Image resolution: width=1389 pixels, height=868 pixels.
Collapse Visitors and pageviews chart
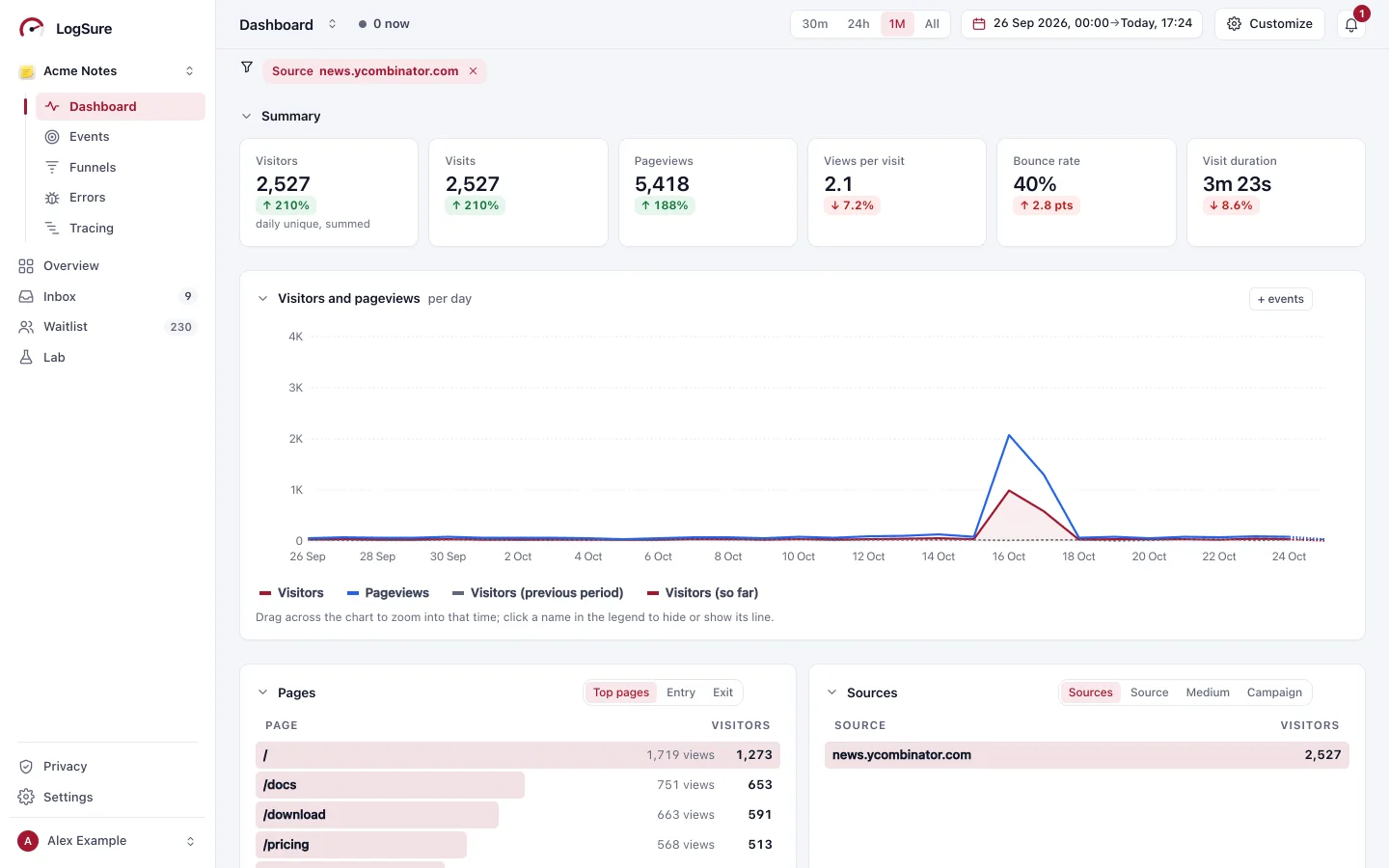coord(262,299)
